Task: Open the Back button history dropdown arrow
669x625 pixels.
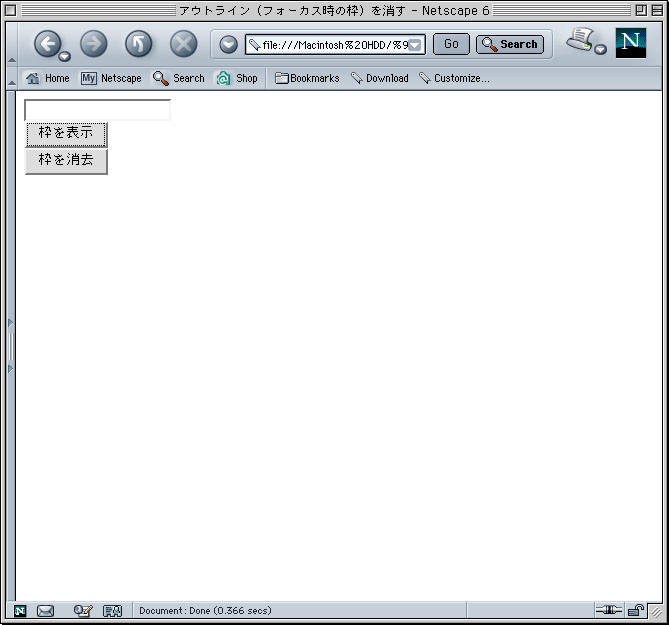Action: [x=65, y=56]
